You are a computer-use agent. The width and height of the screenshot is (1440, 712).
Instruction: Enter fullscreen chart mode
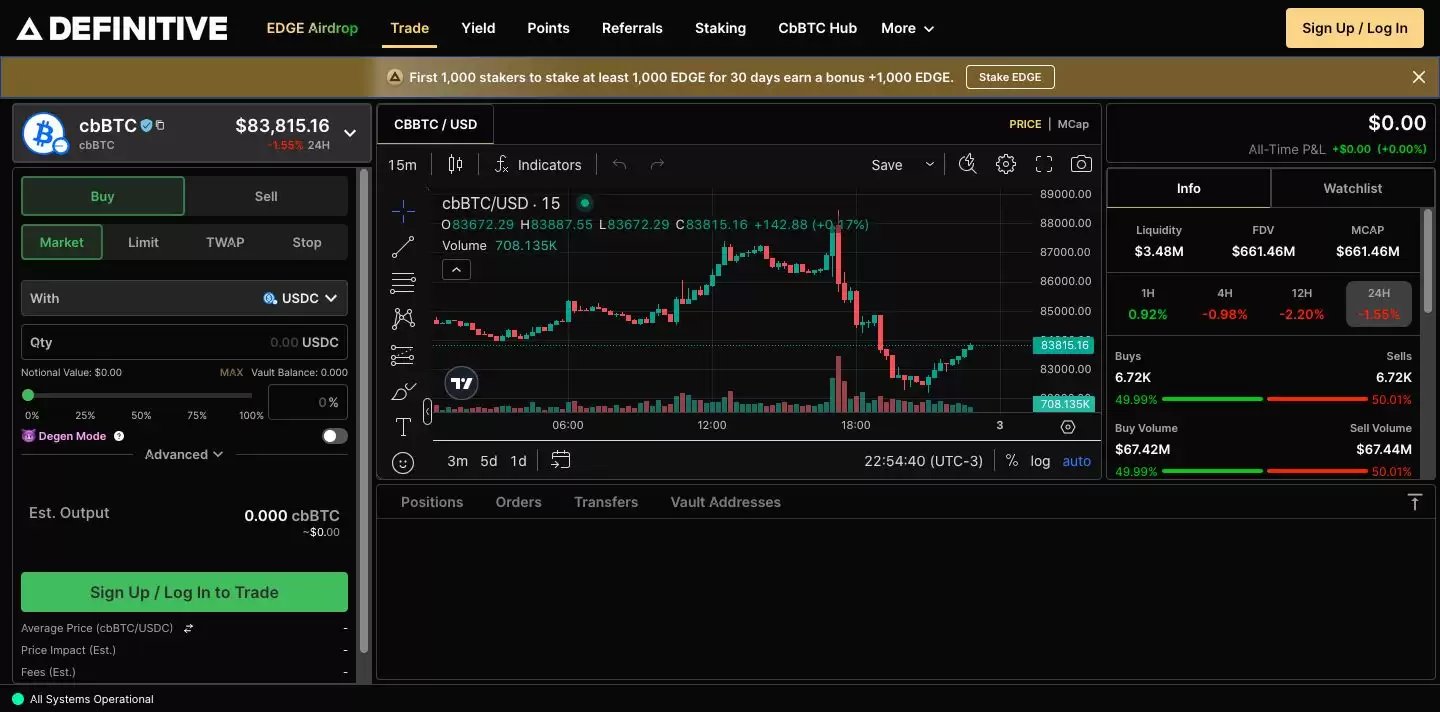coord(1044,165)
